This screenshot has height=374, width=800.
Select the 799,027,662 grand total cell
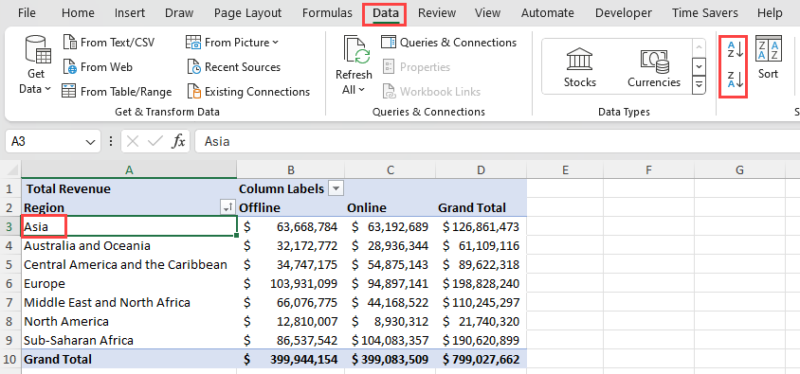pyautogui.click(x=481, y=359)
